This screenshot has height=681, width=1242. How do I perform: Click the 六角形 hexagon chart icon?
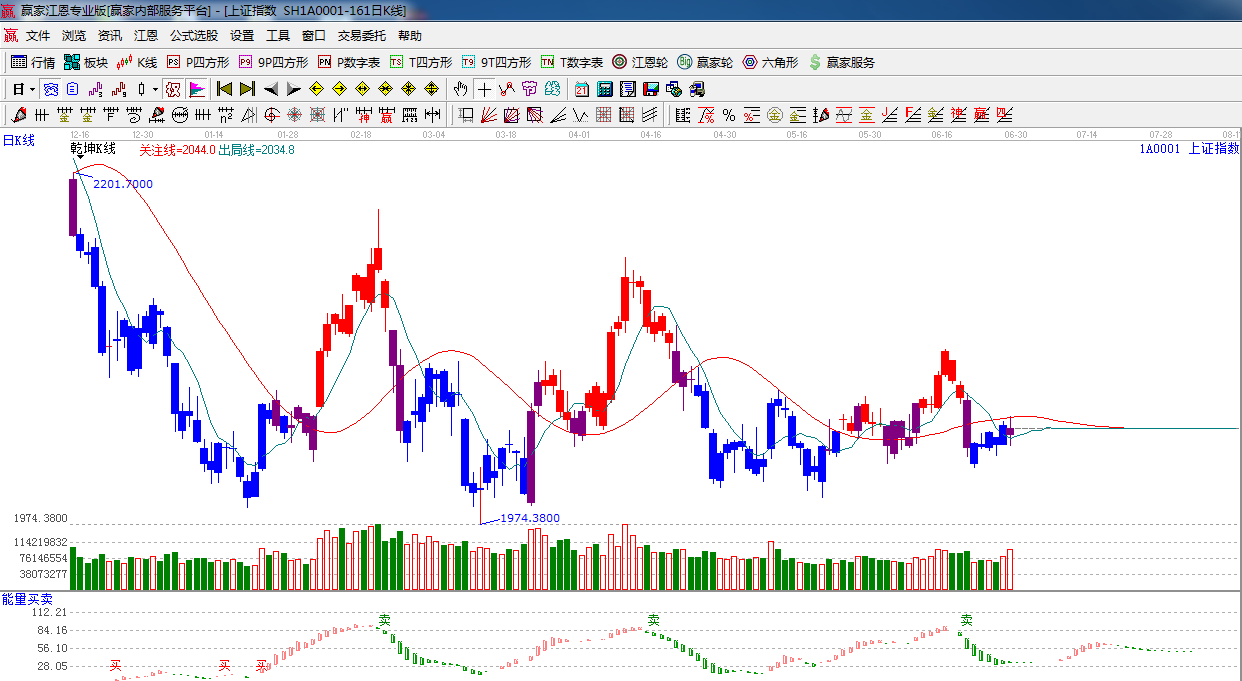pyautogui.click(x=770, y=62)
